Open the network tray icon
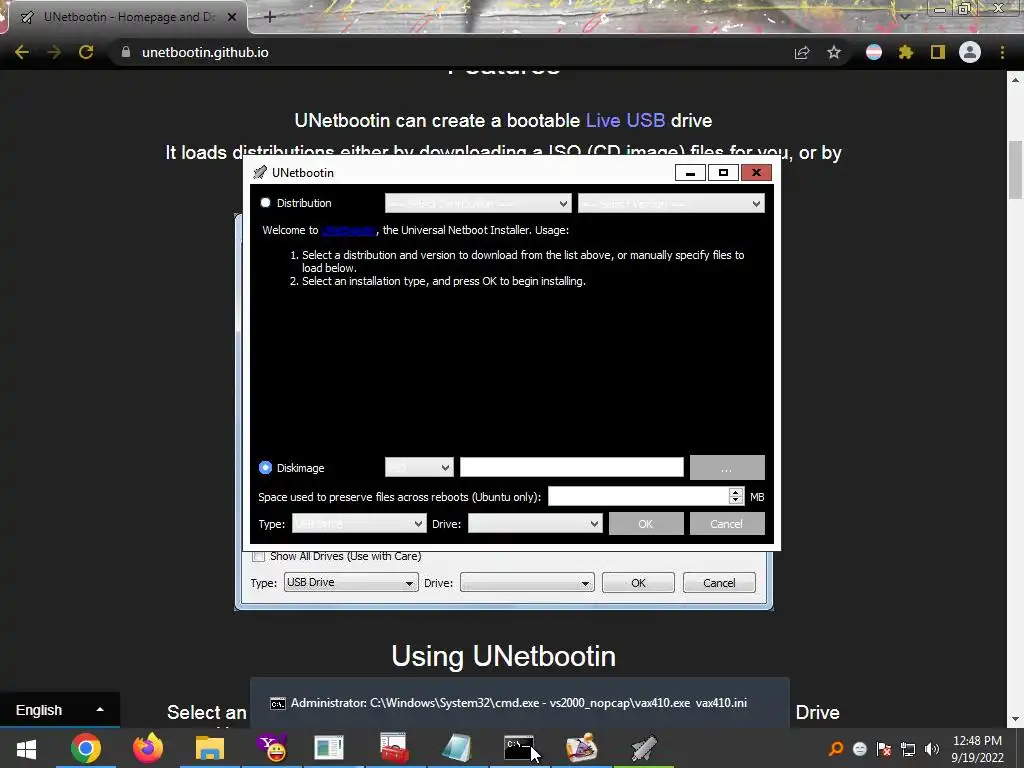 tap(908, 748)
